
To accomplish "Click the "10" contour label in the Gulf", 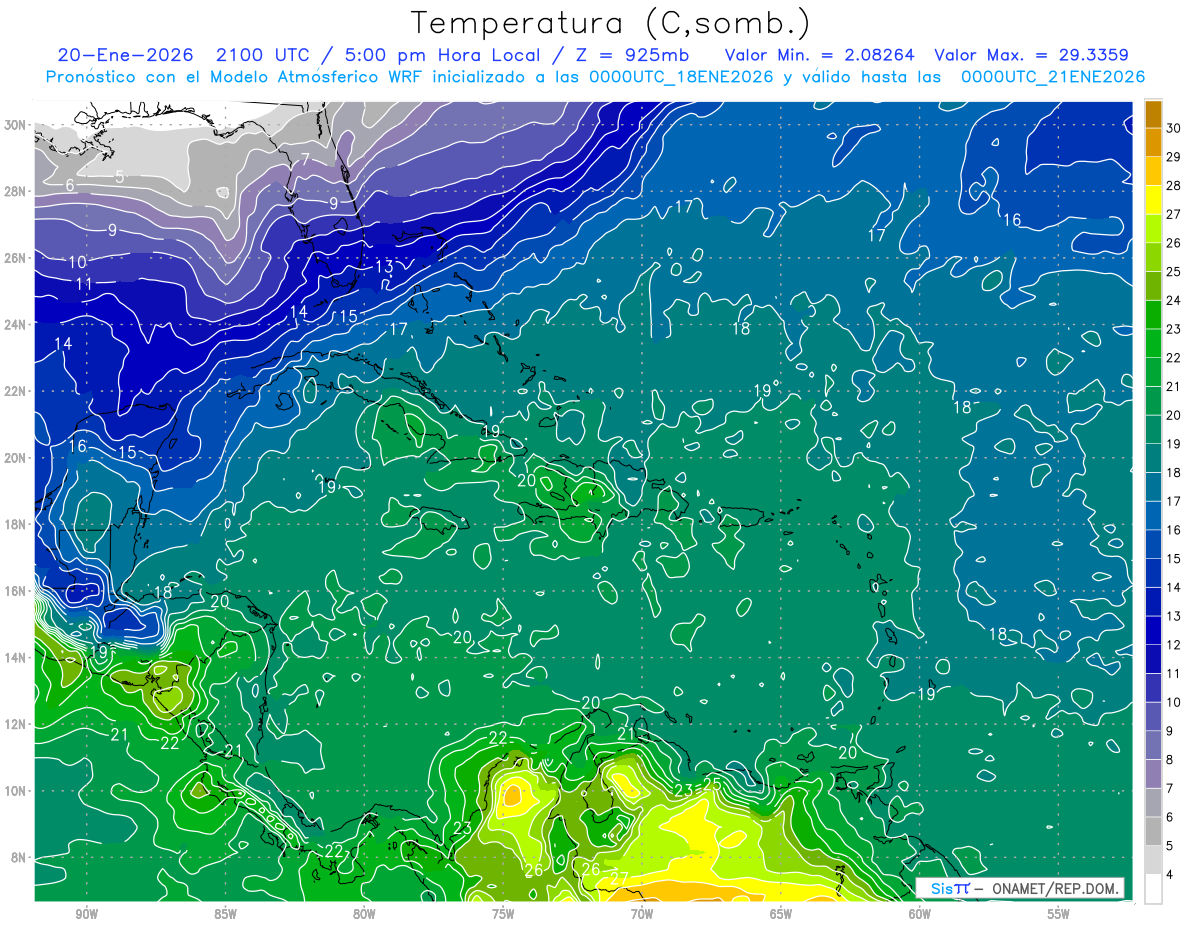I will point(78,262).
